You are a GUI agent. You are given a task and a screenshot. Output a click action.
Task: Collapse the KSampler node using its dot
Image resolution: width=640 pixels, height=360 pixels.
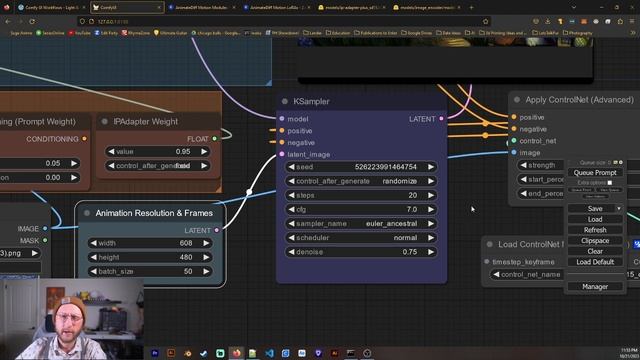pyautogui.click(x=285, y=101)
